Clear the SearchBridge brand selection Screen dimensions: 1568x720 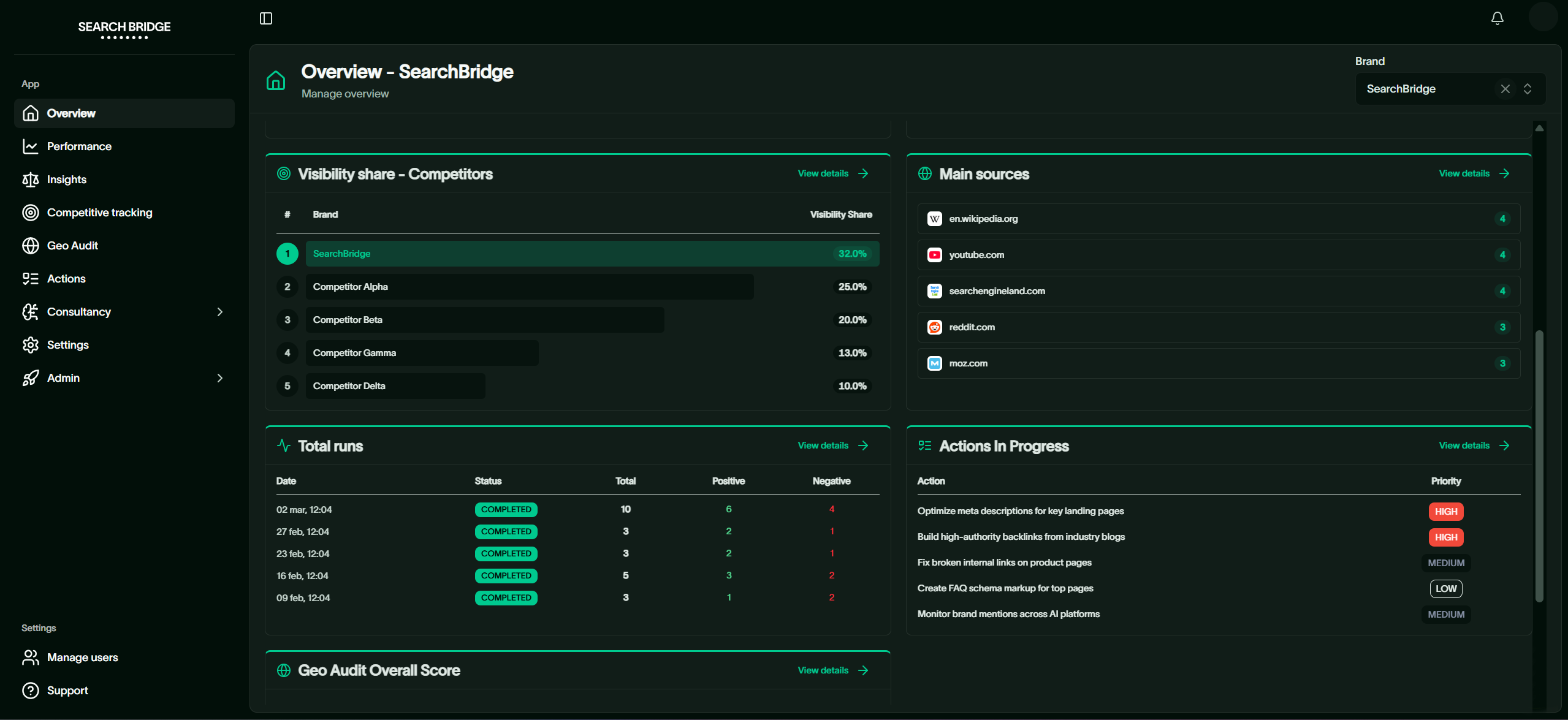click(x=1505, y=89)
